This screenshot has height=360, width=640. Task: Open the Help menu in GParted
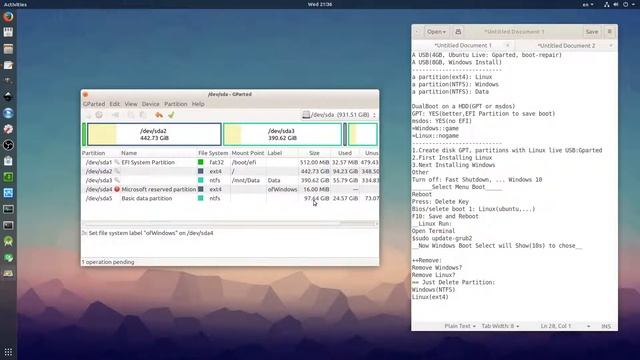[198, 104]
